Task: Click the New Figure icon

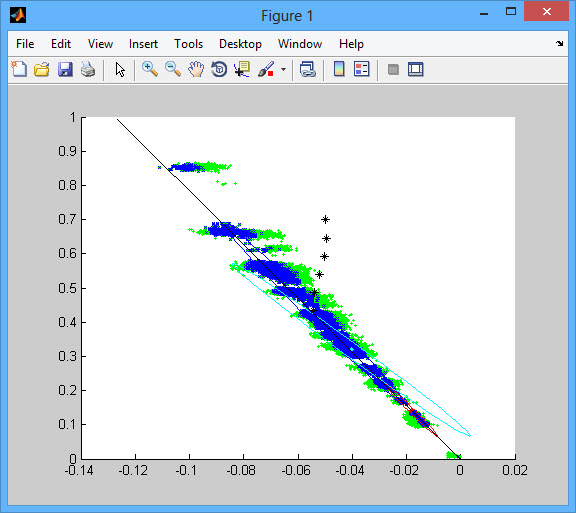Action: (x=19, y=69)
